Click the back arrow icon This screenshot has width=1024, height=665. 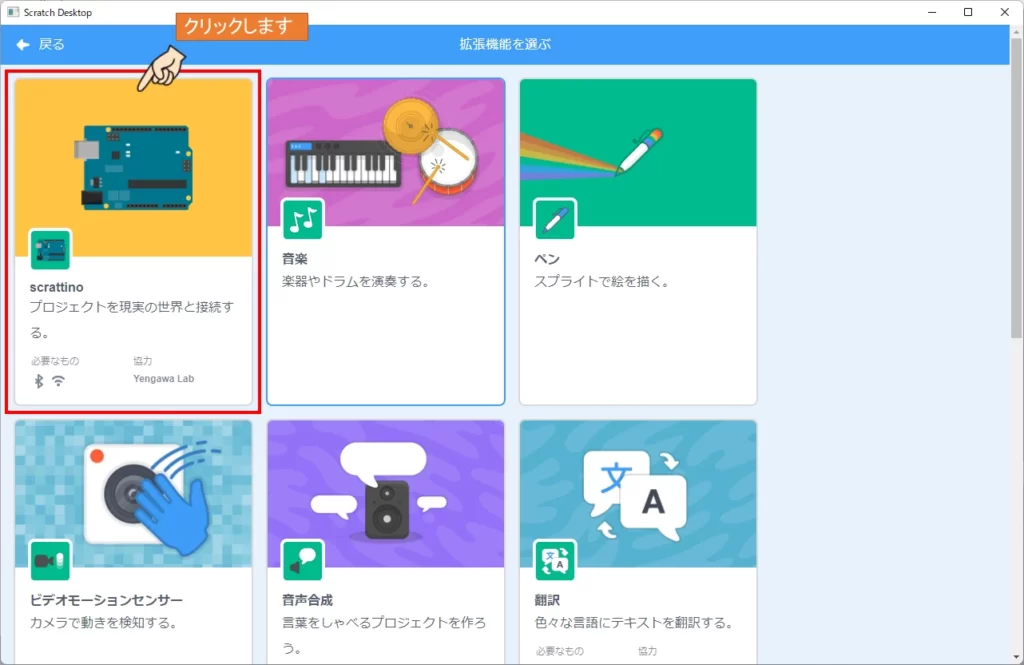pyautogui.click(x=23, y=44)
